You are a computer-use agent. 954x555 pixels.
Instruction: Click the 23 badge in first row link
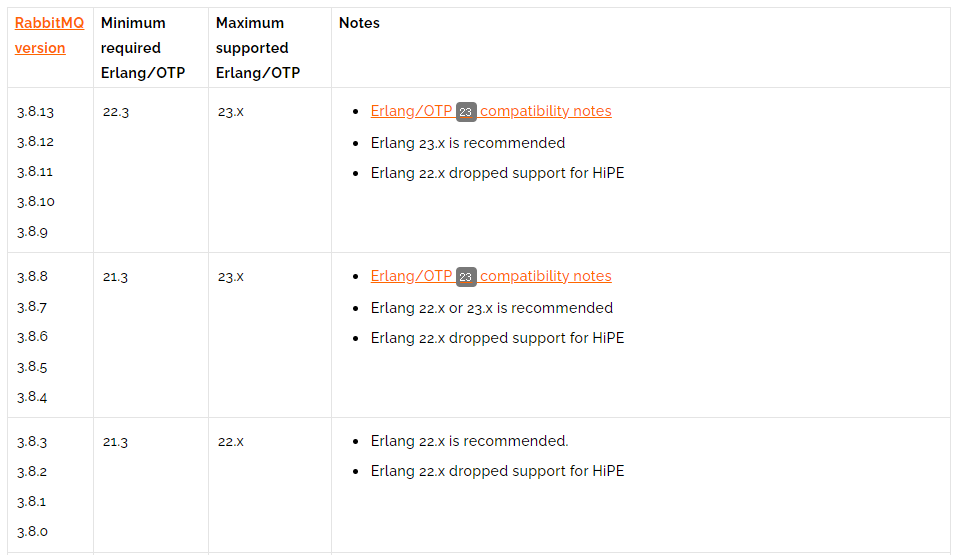pos(466,112)
